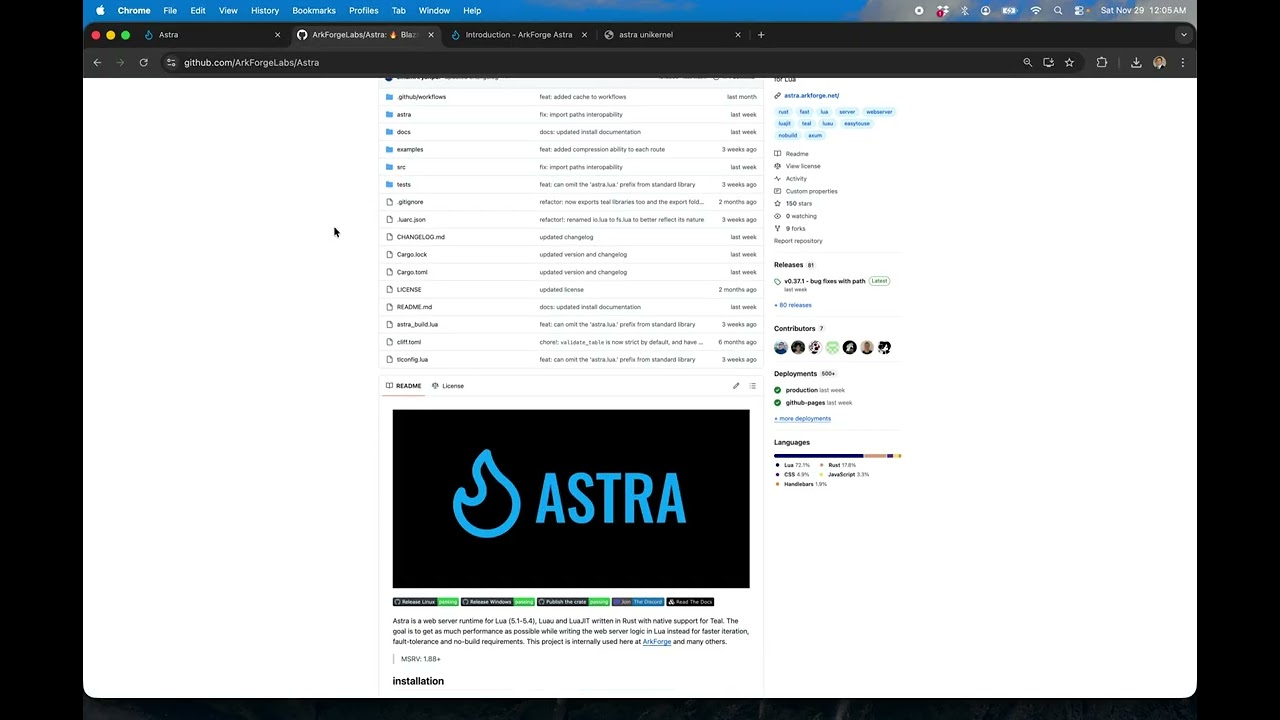Open the ArkForge link in README text
The height and width of the screenshot is (720, 1280).
(656, 642)
